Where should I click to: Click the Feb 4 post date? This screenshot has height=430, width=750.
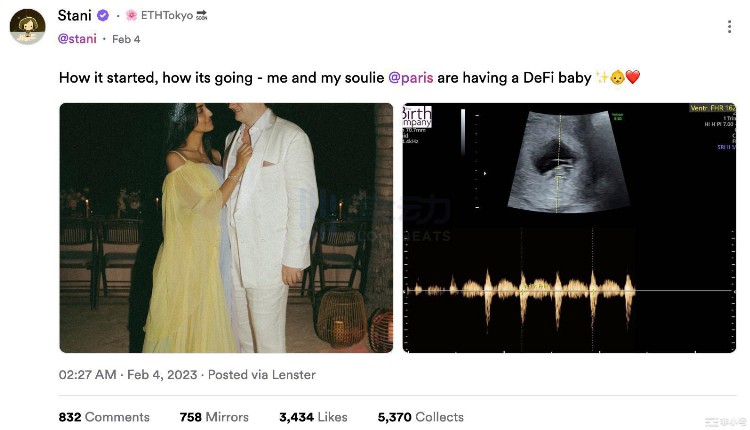coord(124,39)
